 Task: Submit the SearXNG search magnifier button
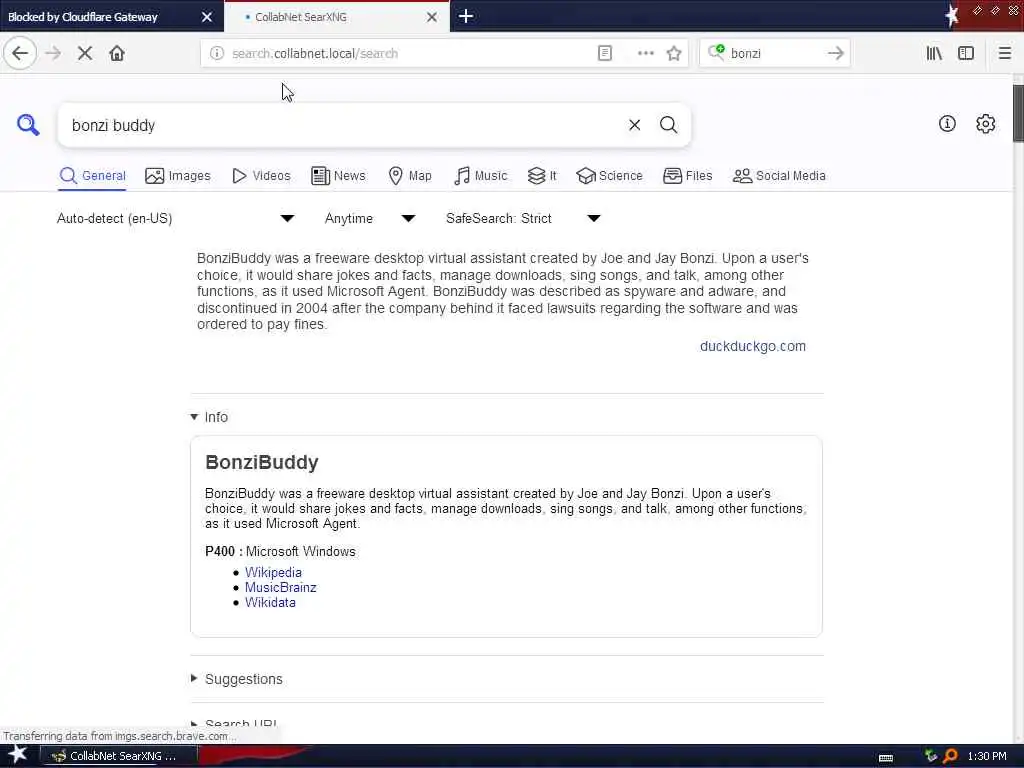pos(668,125)
